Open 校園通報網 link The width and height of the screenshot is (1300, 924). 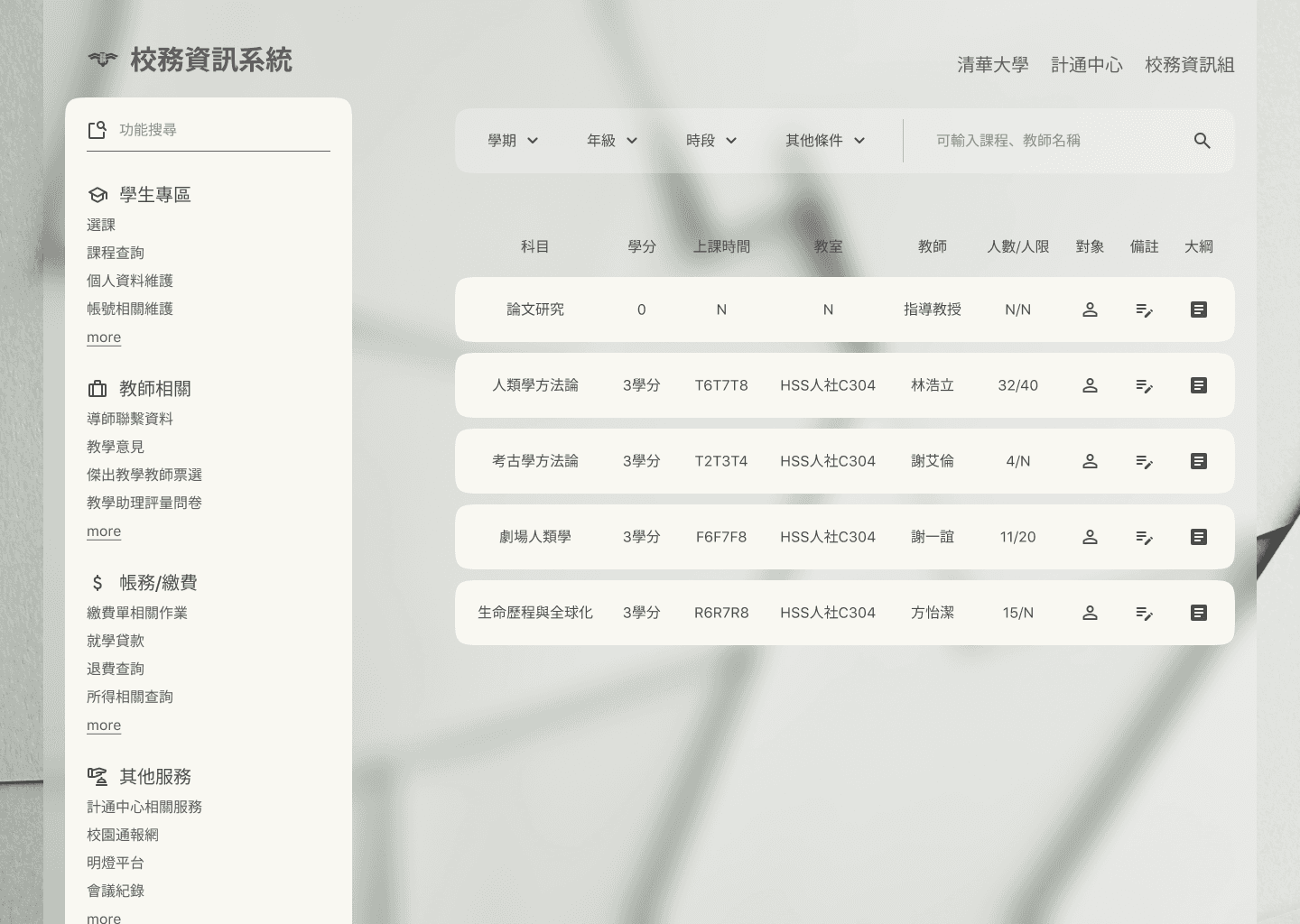123,835
